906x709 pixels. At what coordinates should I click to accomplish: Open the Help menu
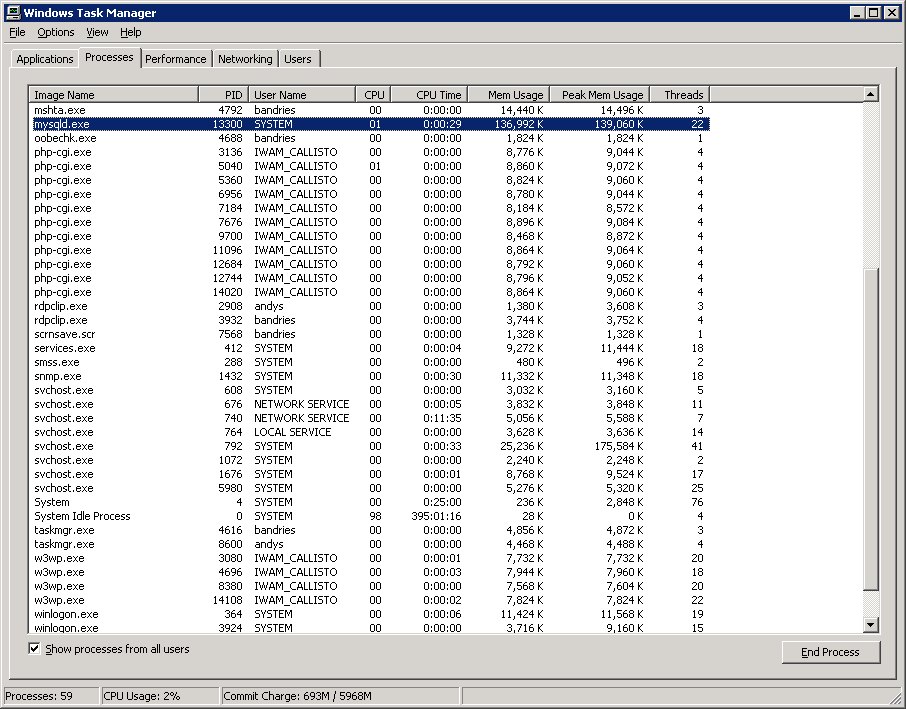coord(131,33)
